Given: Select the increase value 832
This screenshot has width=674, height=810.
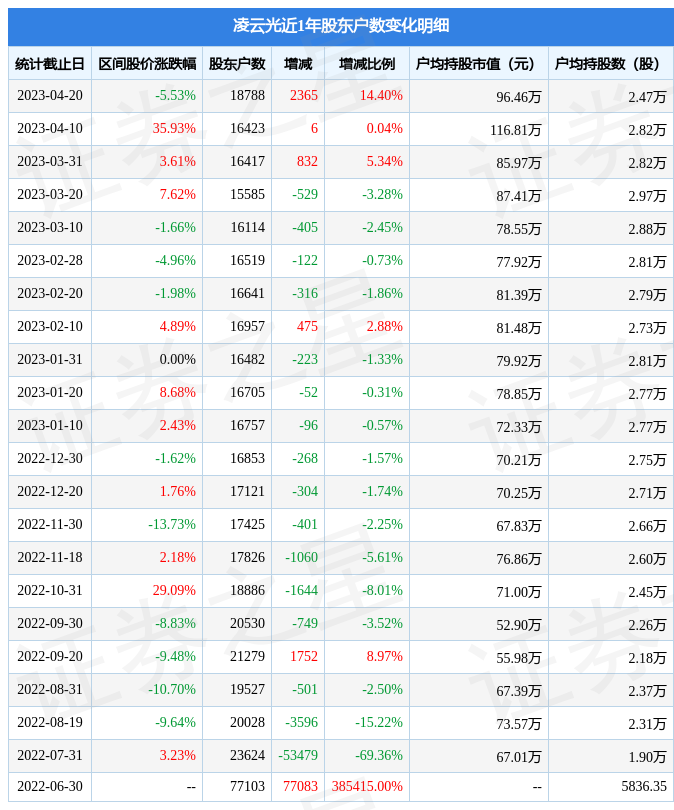Looking at the screenshot, I should (307, 161).
